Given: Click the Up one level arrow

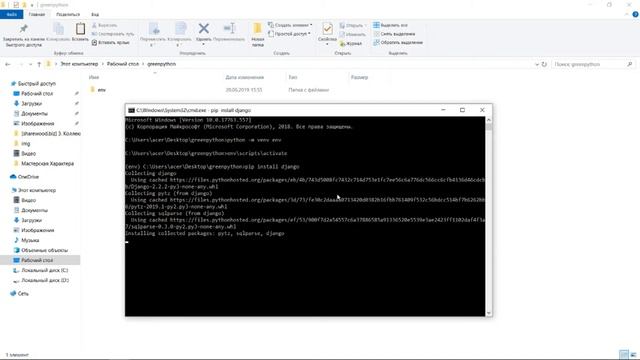Looking at the screenshot, I should tap(39, 64).
